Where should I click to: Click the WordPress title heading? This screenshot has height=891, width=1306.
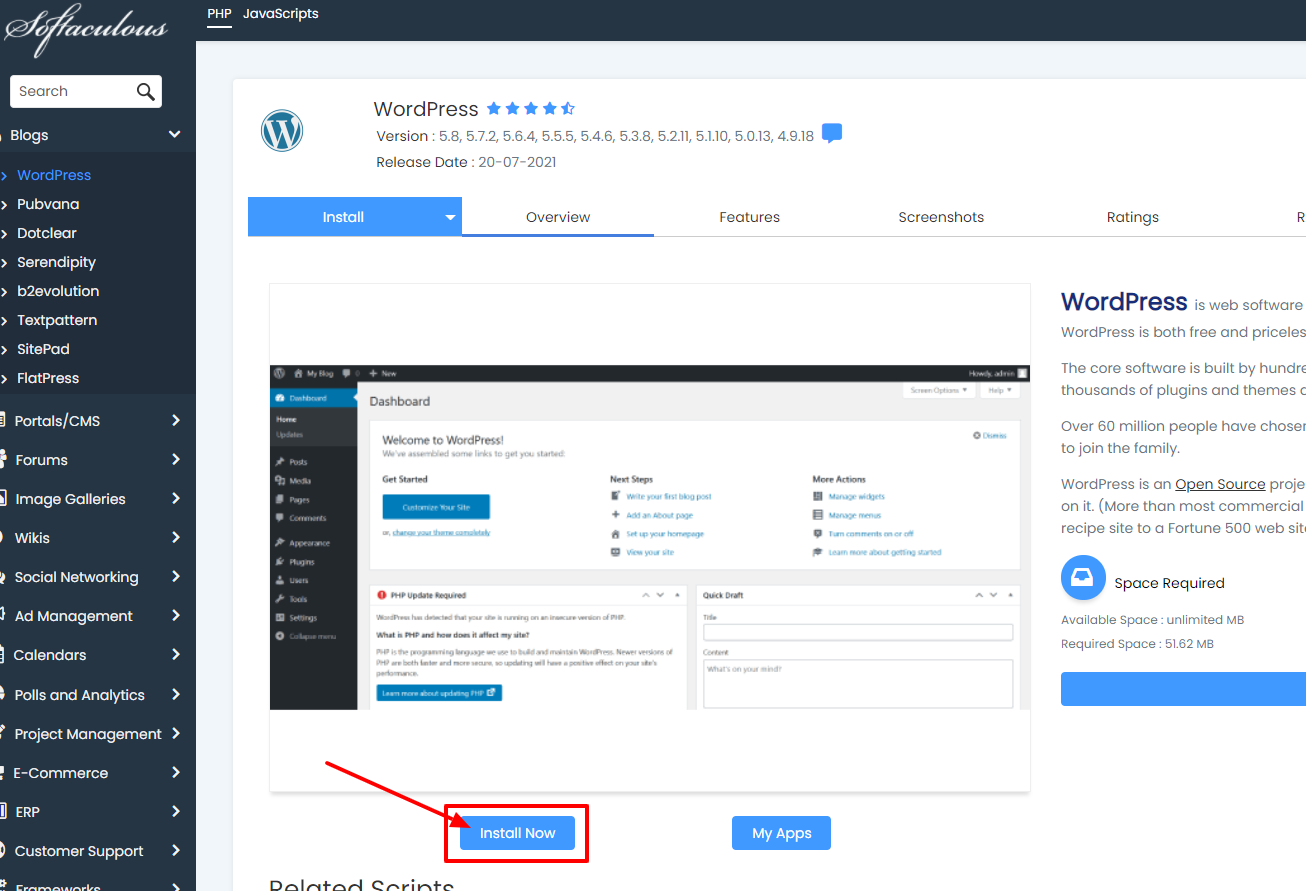click(x=426, y=109)
